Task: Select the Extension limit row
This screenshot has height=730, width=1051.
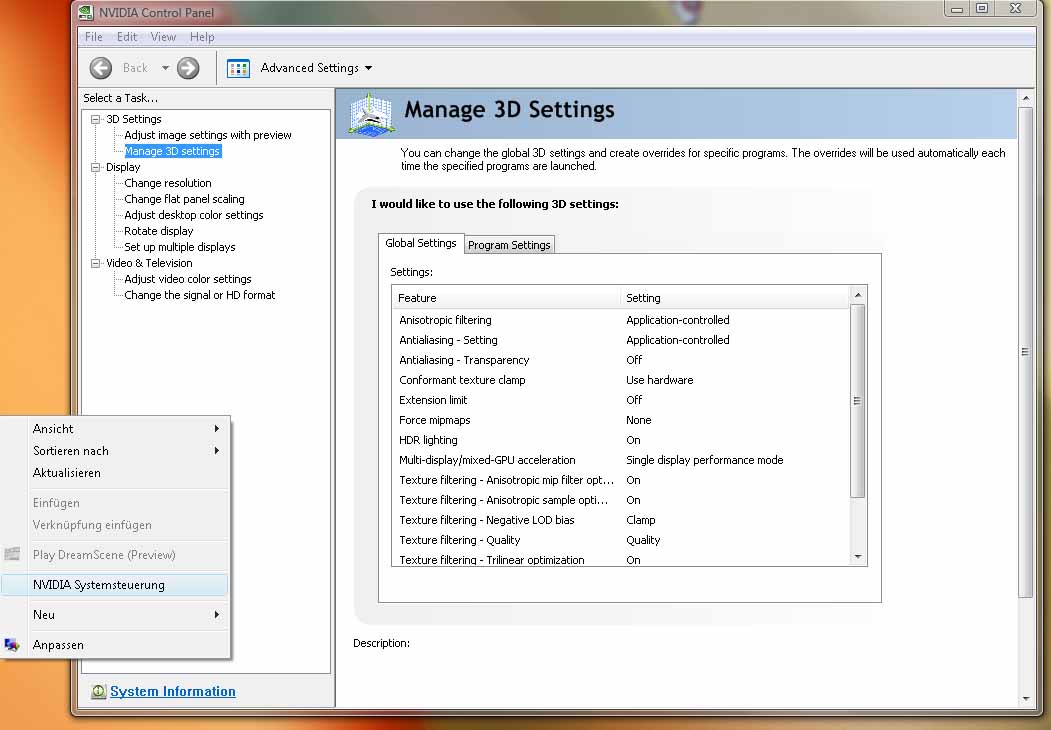Action: point(621,400)
